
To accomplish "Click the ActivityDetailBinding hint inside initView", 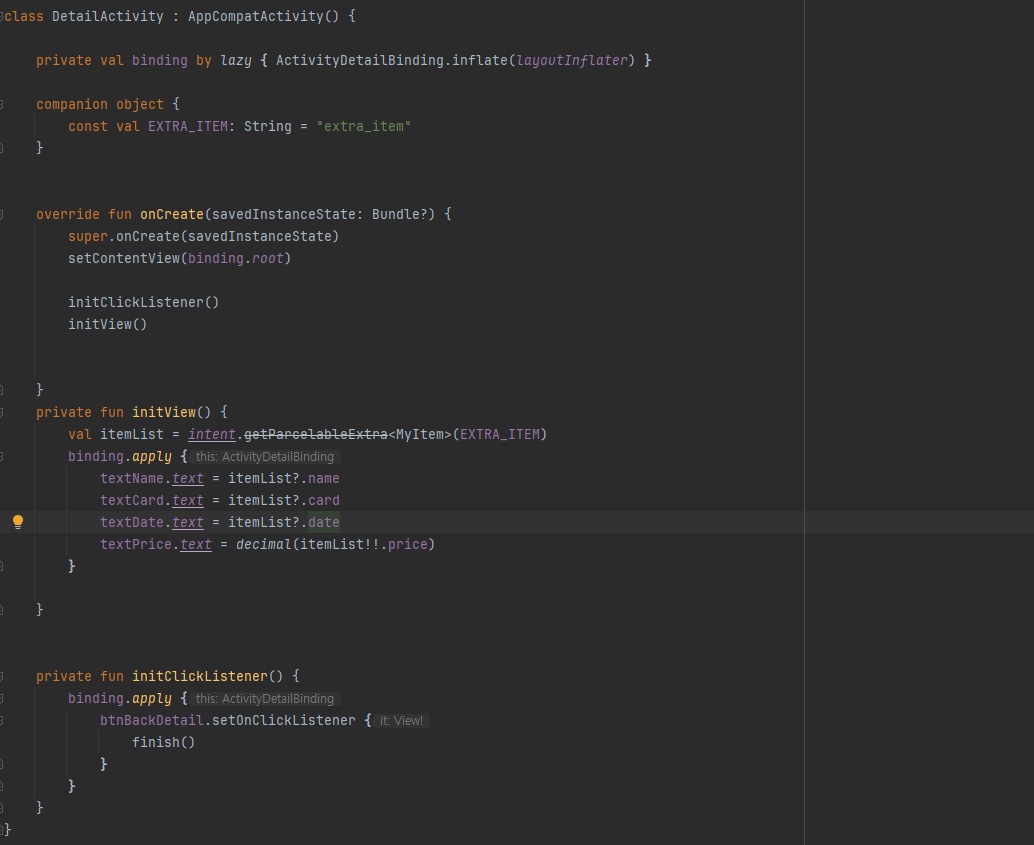I will pos(265,456).
